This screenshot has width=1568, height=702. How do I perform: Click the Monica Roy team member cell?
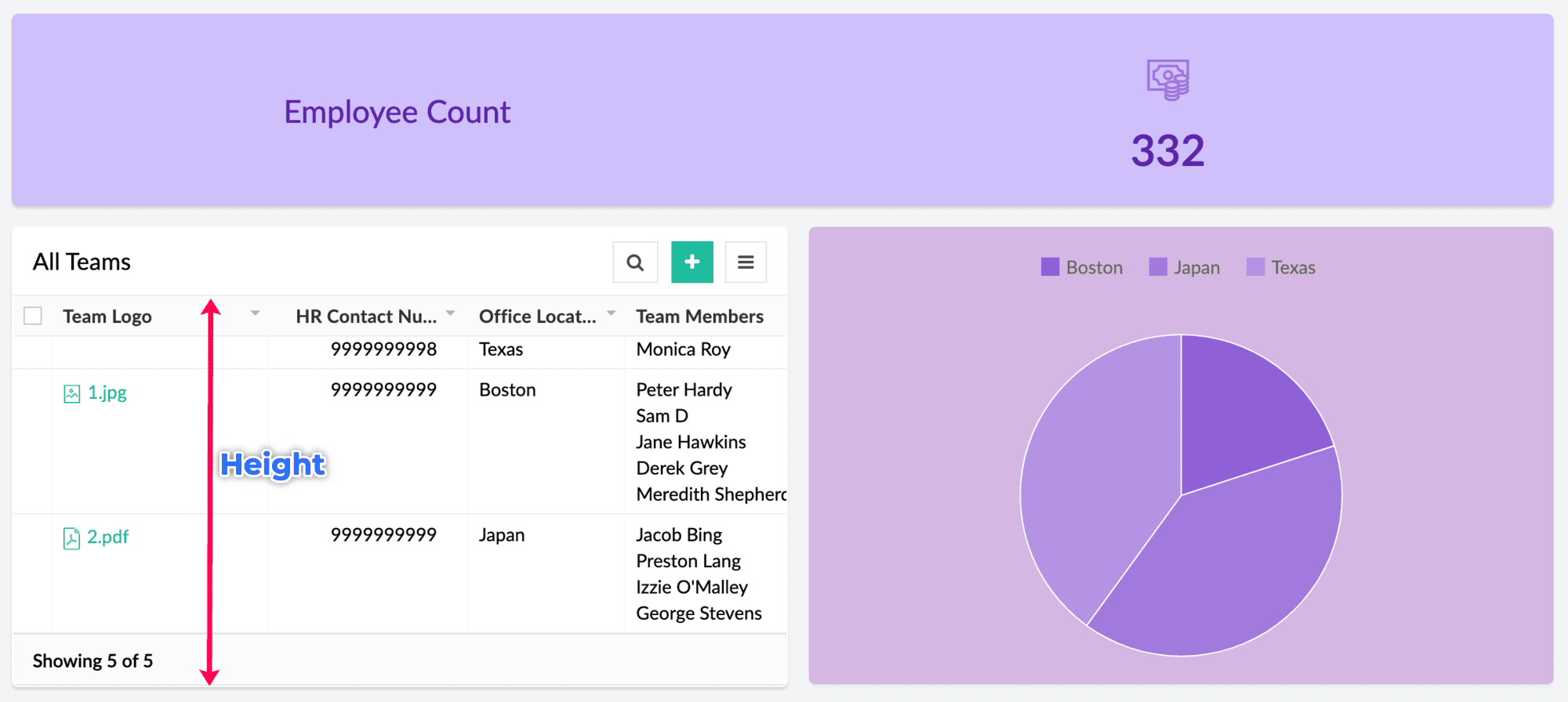683,349
